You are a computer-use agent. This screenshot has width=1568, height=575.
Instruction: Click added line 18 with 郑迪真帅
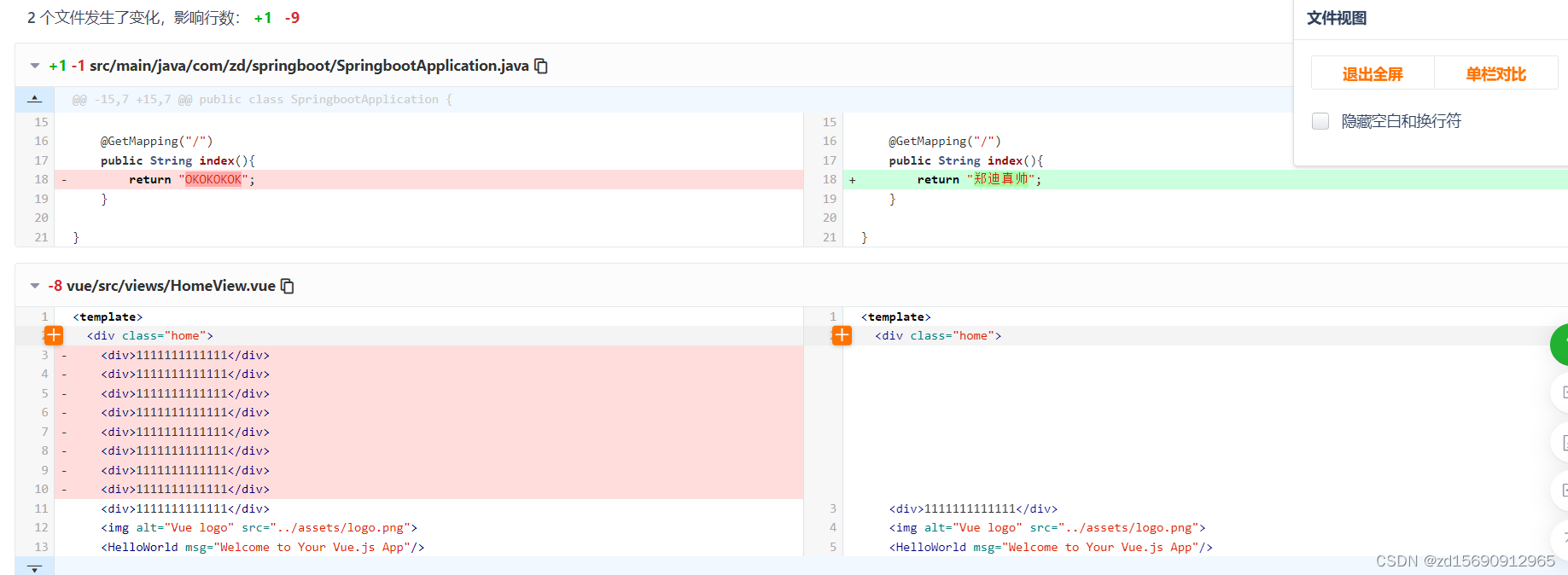click(1205, 179)
